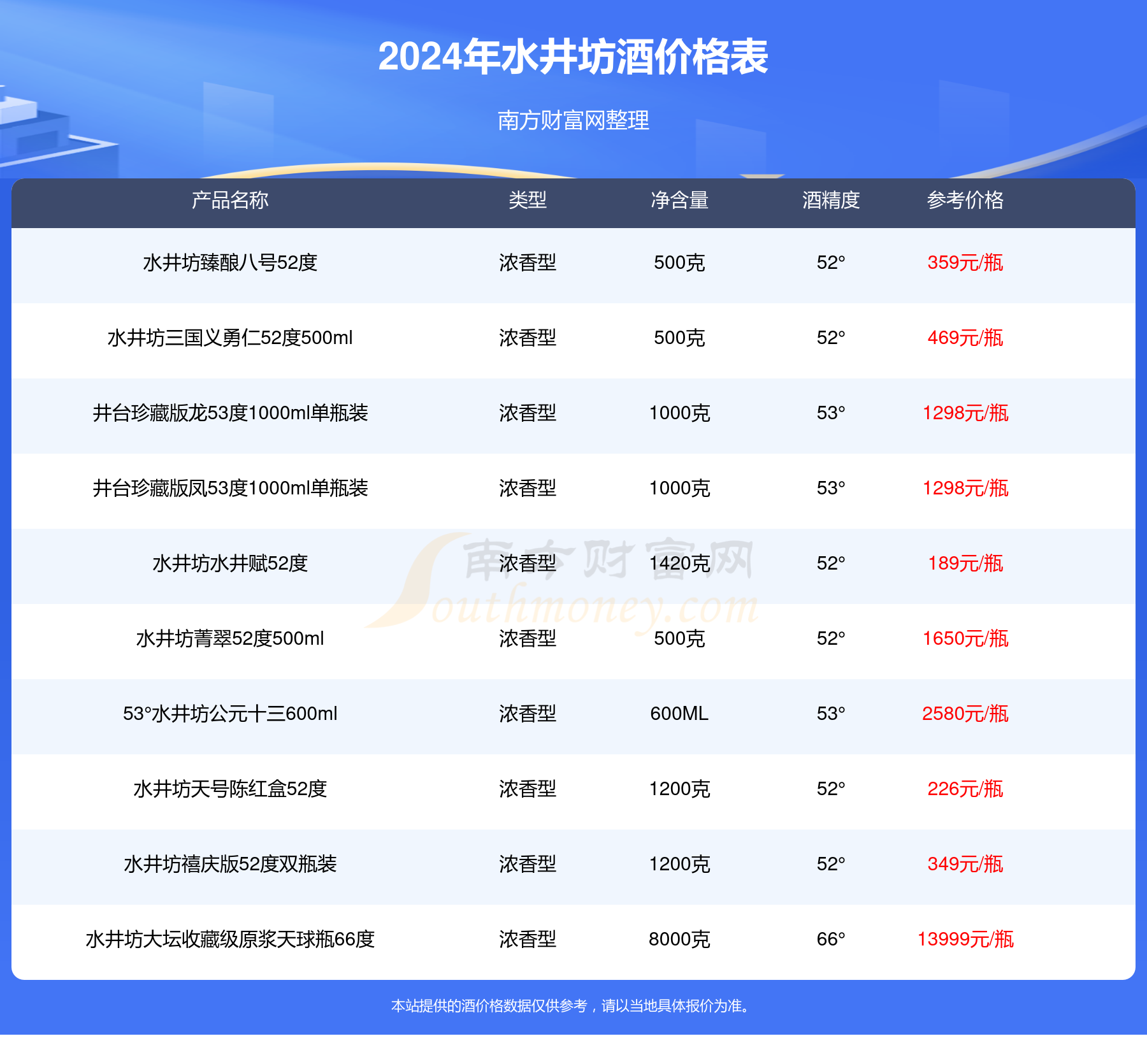Select the row name 水井坊臻酿八号52度
Viewport: 1147px width, 1064px height.
point(230,262)
